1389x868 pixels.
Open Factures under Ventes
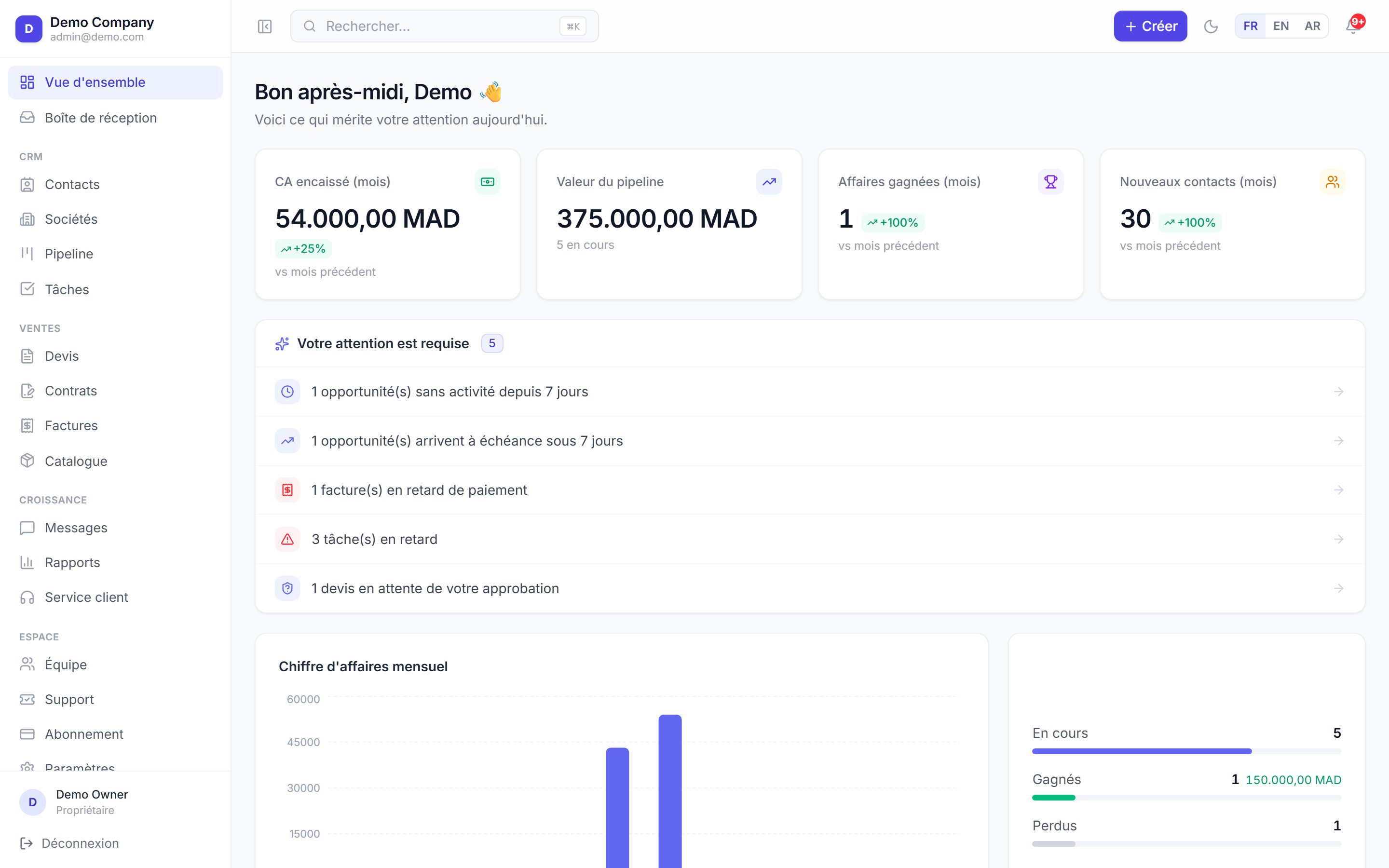[115, 425]
